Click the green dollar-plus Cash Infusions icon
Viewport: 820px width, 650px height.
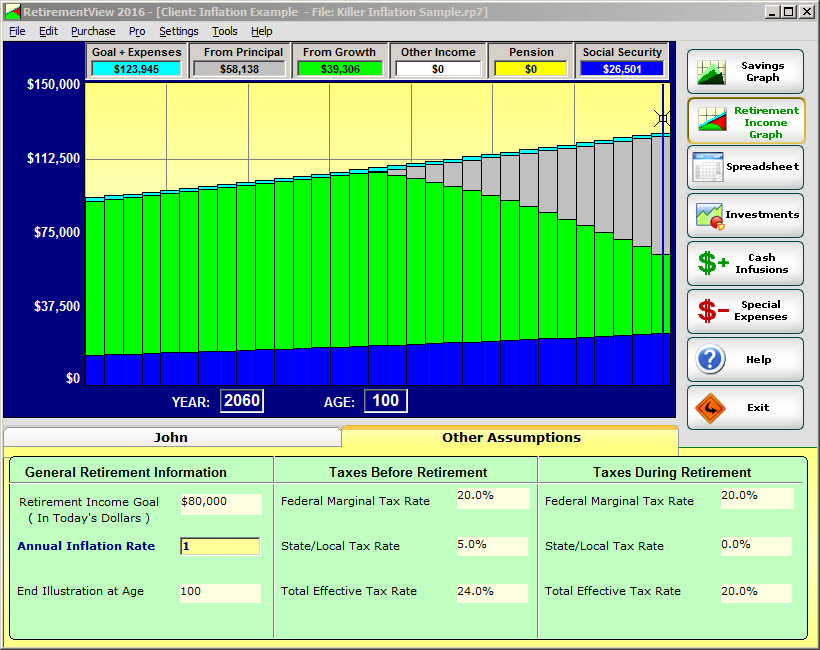point(713,263)
